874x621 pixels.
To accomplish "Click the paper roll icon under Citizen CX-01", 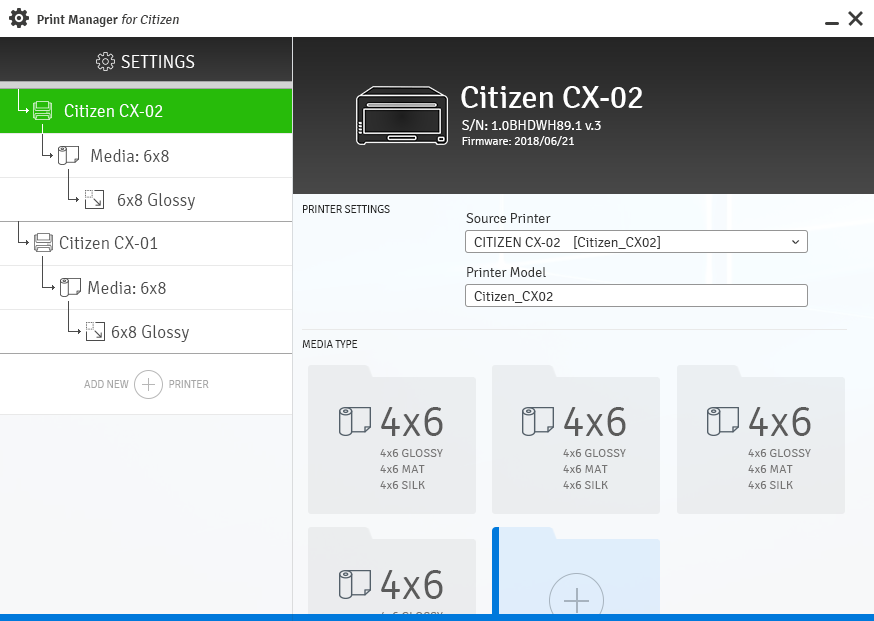I will pos(70,288).
